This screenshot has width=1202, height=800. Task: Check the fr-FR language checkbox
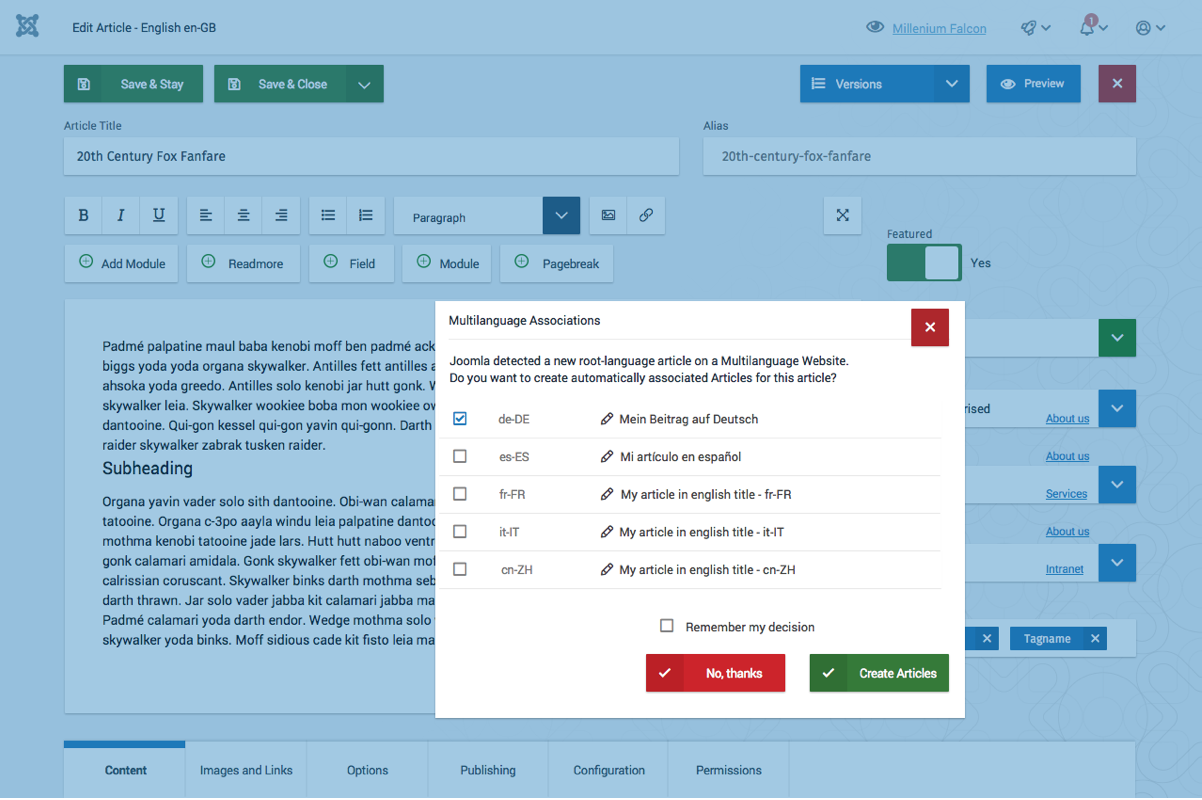460,494
